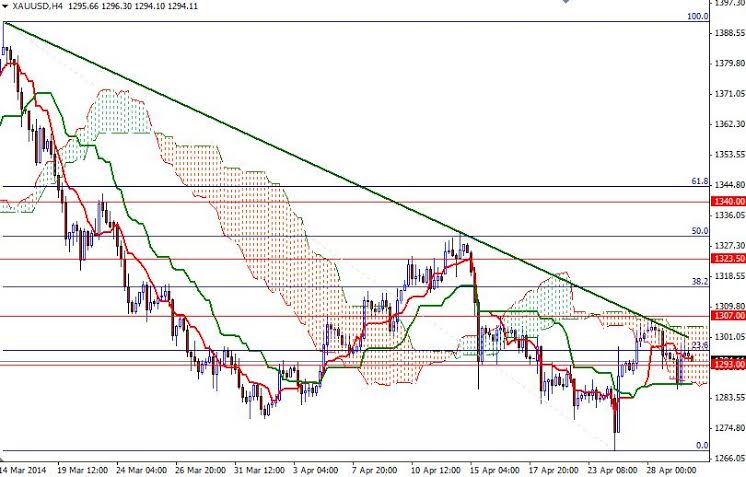
Task: Select the XAUUSD,H4 symbol label
Action: (x=38, y=6)
